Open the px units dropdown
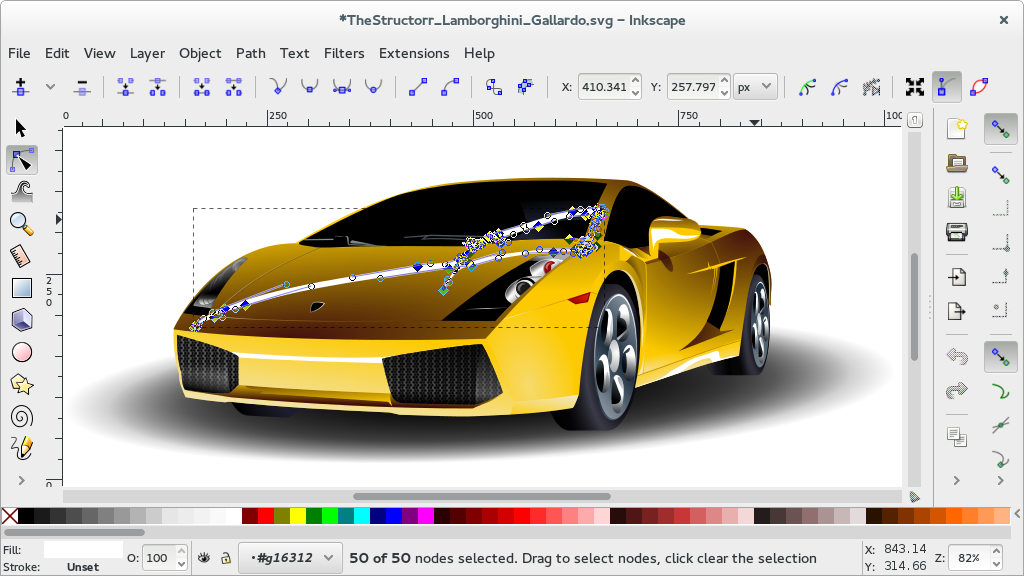Image resolution: width=1024 pixels, height=576 pixels. (x=755, y=86)
